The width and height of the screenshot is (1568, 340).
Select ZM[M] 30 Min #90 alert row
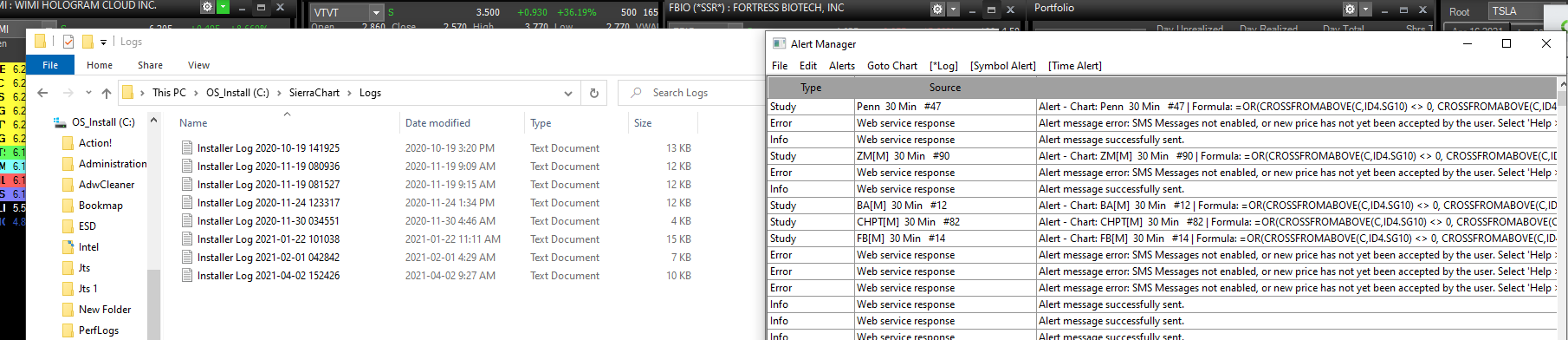1163,156
